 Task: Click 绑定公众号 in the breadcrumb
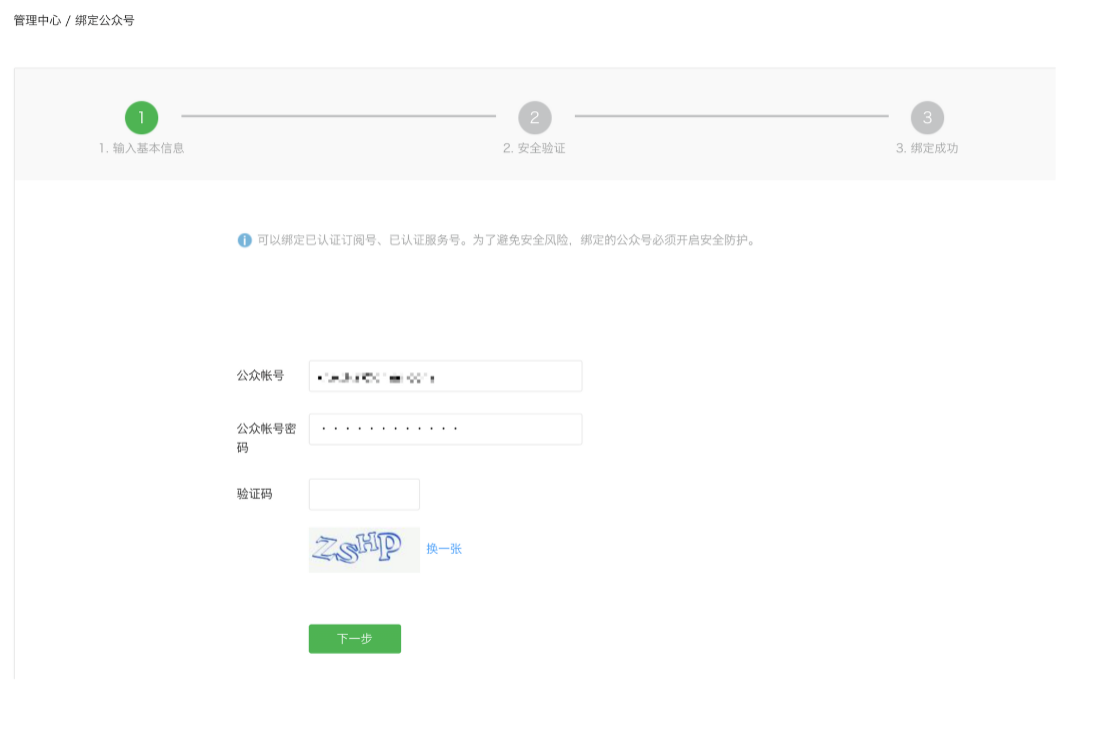pos(105,21)
